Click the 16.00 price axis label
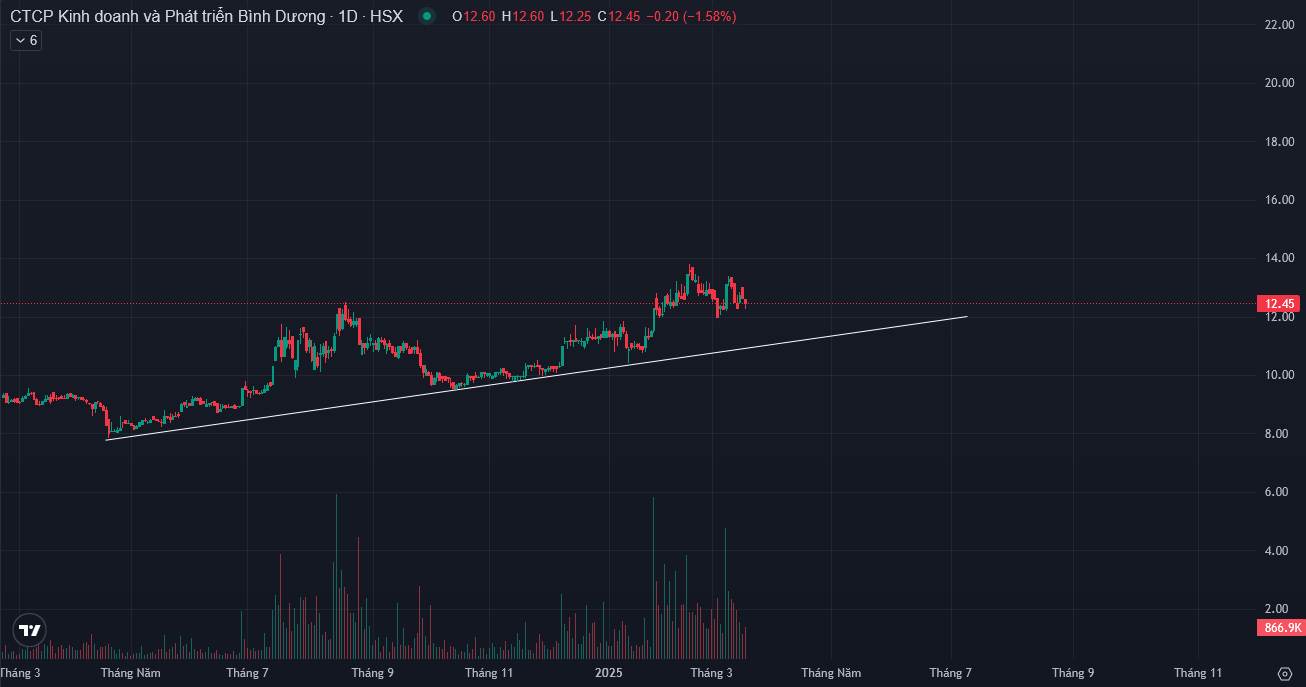The height and width of the screenshot is (687, 1306). (1279, 200)
